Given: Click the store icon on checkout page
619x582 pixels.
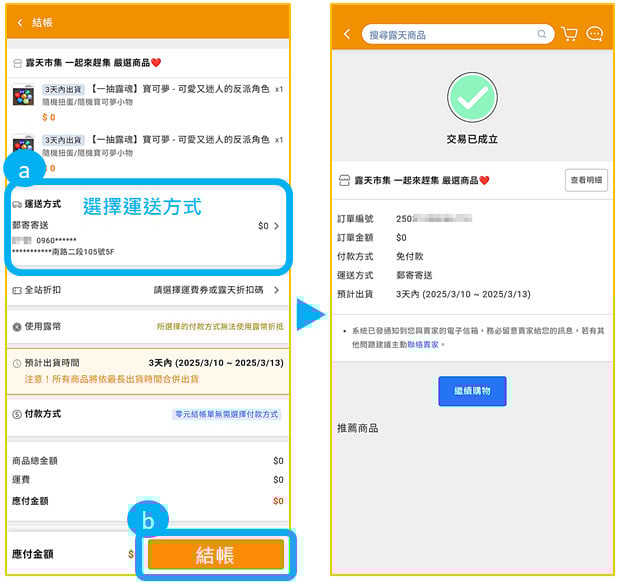Looking at the screenshot, I should pyautogui.click(x=16, y=62).
